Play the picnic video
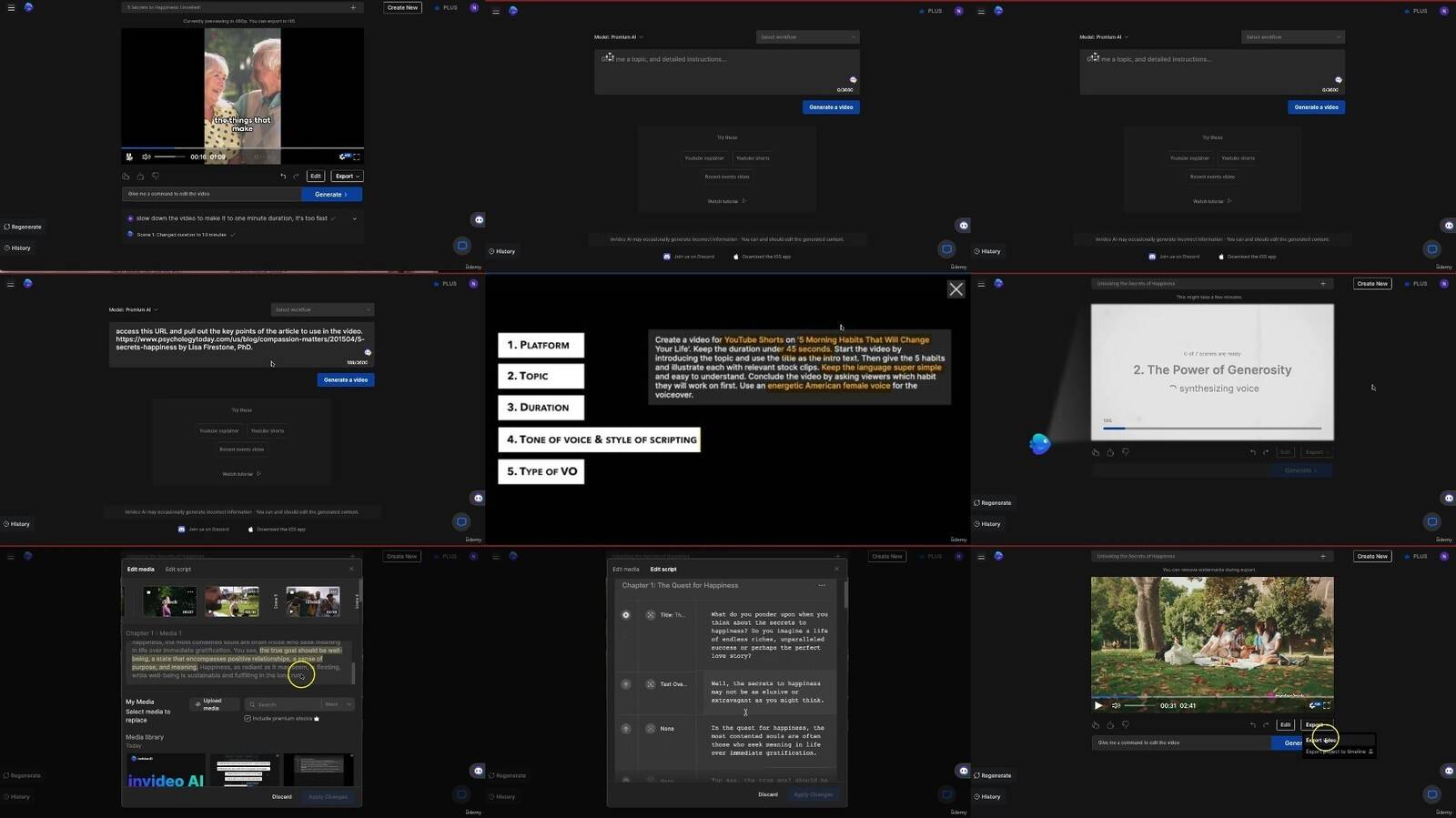The image size is (1456, 818). pos(1098,705)
